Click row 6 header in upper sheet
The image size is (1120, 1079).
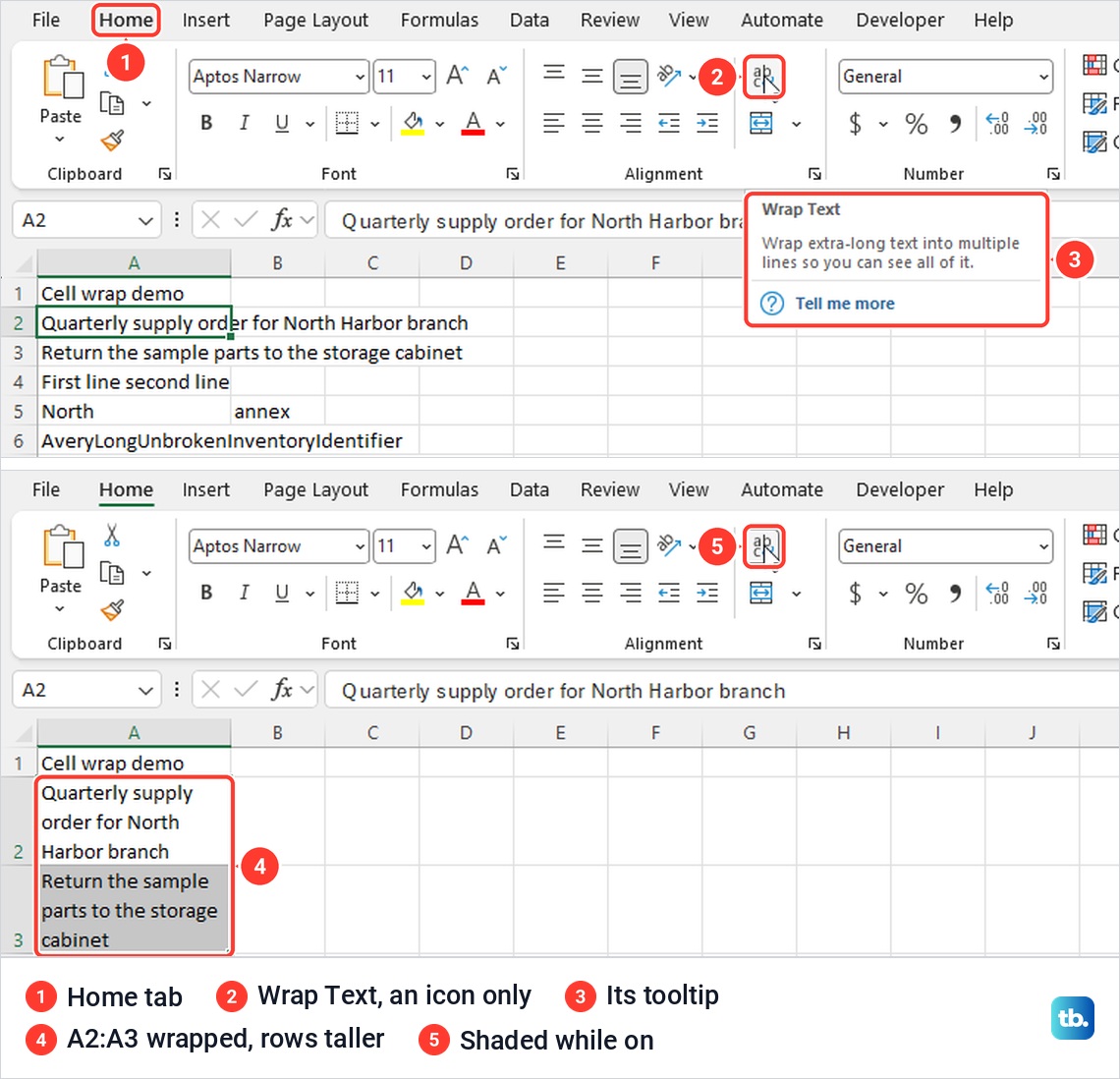point(19,441)
